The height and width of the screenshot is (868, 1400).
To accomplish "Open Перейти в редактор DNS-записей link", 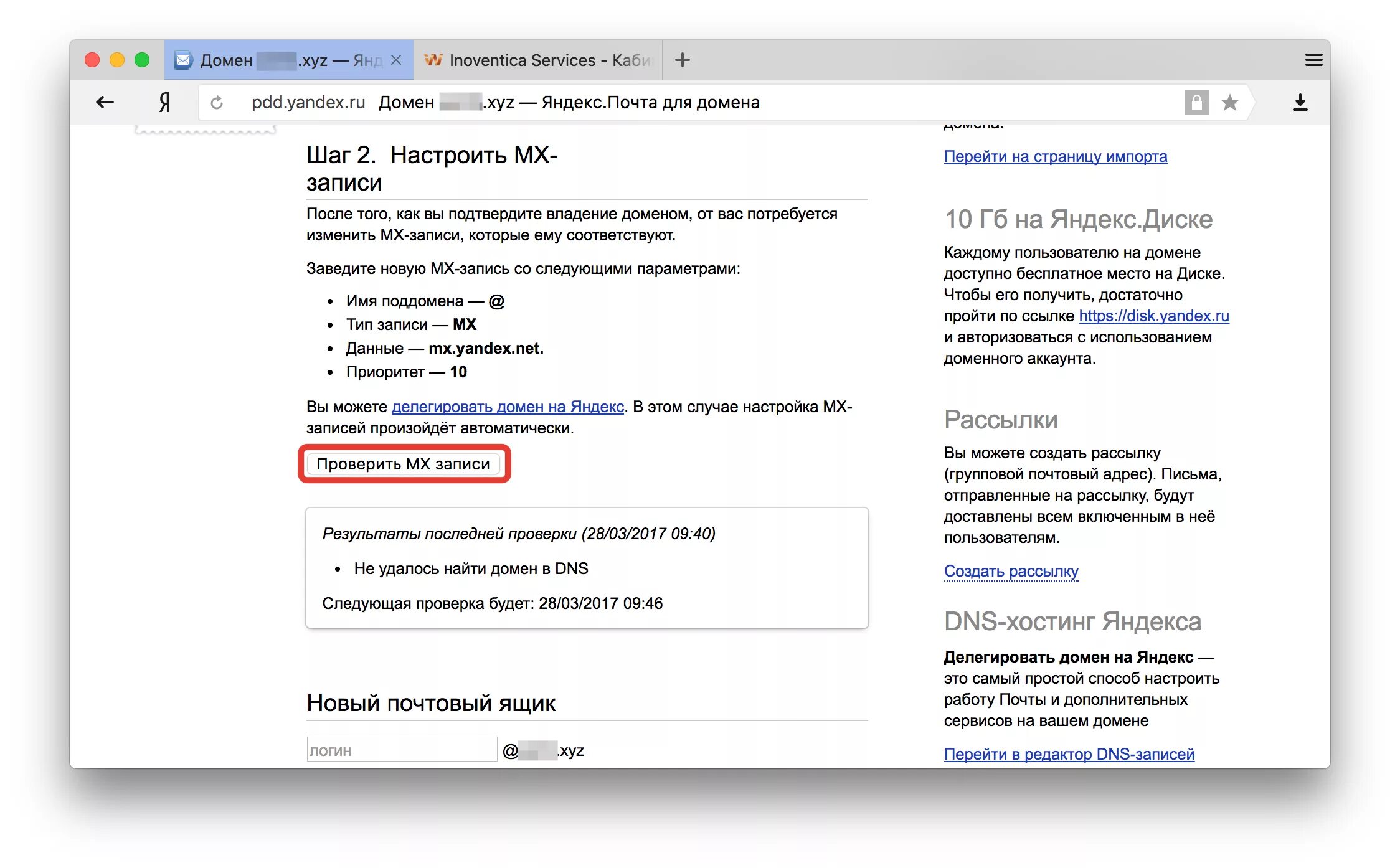I will pos(1069,754).
